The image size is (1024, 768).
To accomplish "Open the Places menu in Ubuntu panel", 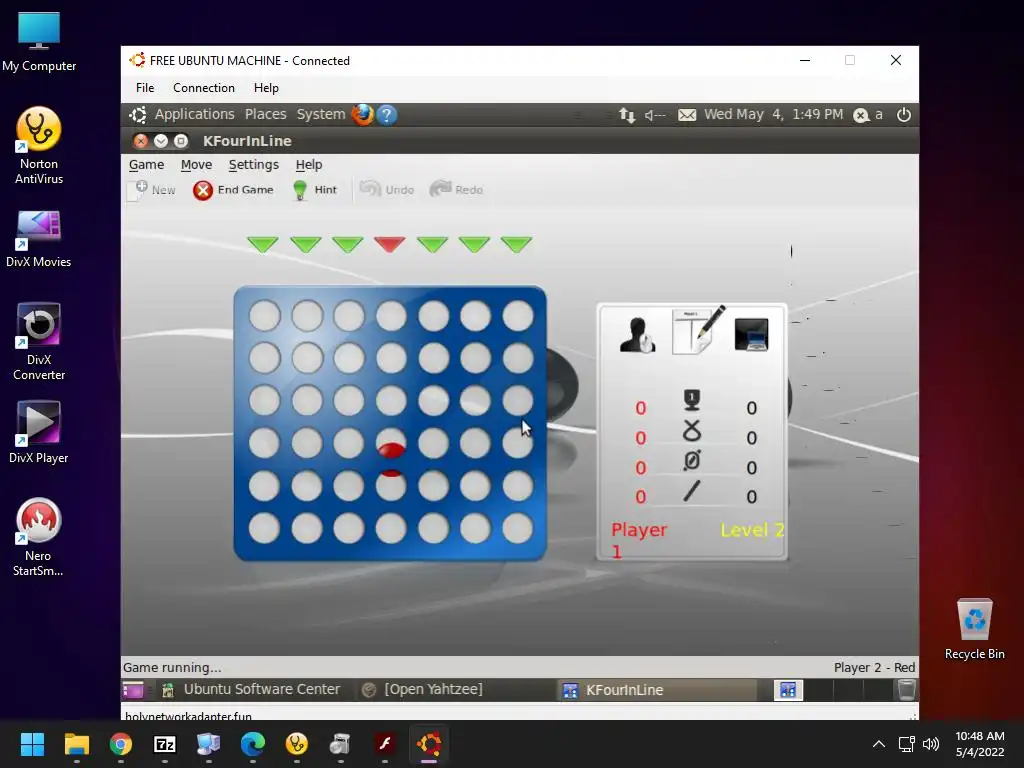I will 265,114.
